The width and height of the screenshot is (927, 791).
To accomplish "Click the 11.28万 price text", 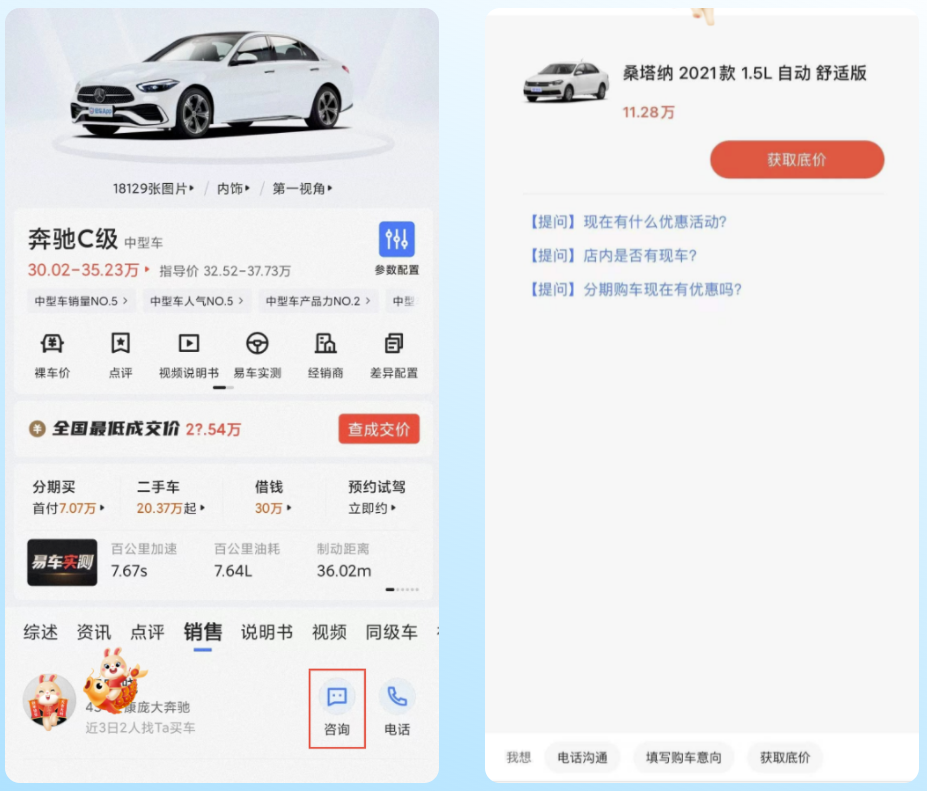I will tap(649, 112).
